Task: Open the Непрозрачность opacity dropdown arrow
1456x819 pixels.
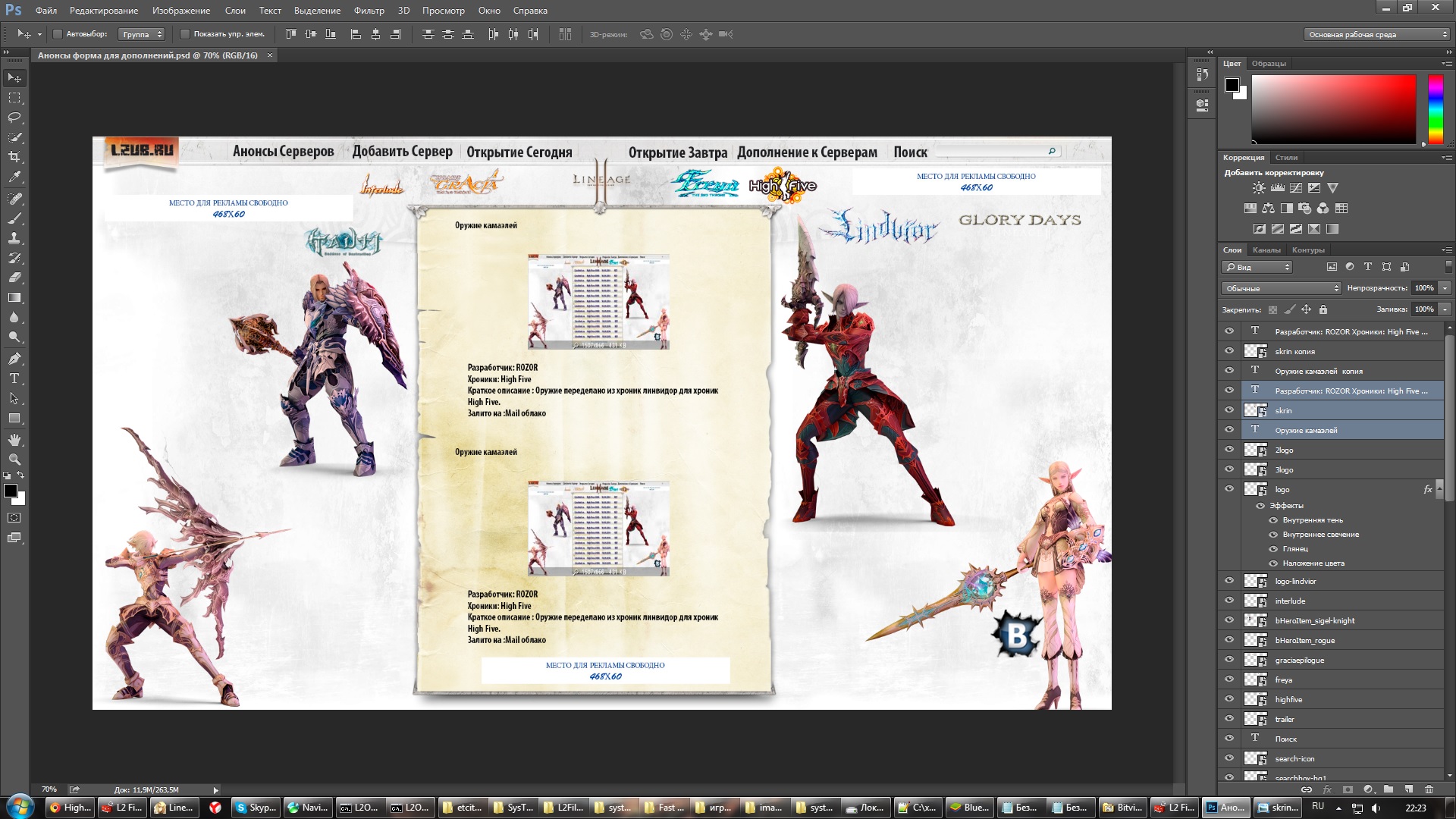Action: coord(1445,288)
